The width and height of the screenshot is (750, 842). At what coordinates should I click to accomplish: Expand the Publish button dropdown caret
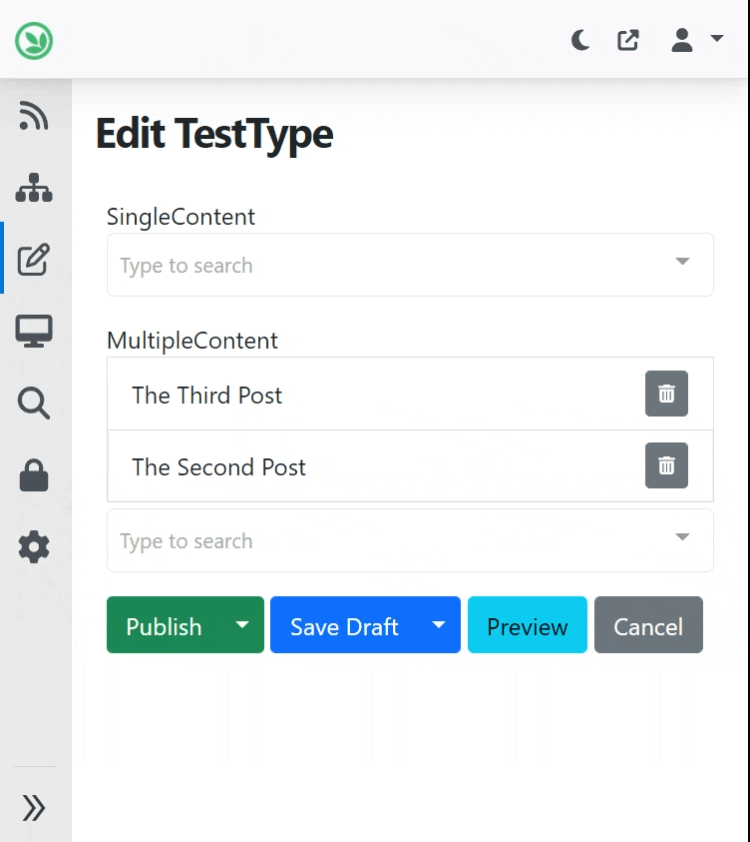point(241,625)
